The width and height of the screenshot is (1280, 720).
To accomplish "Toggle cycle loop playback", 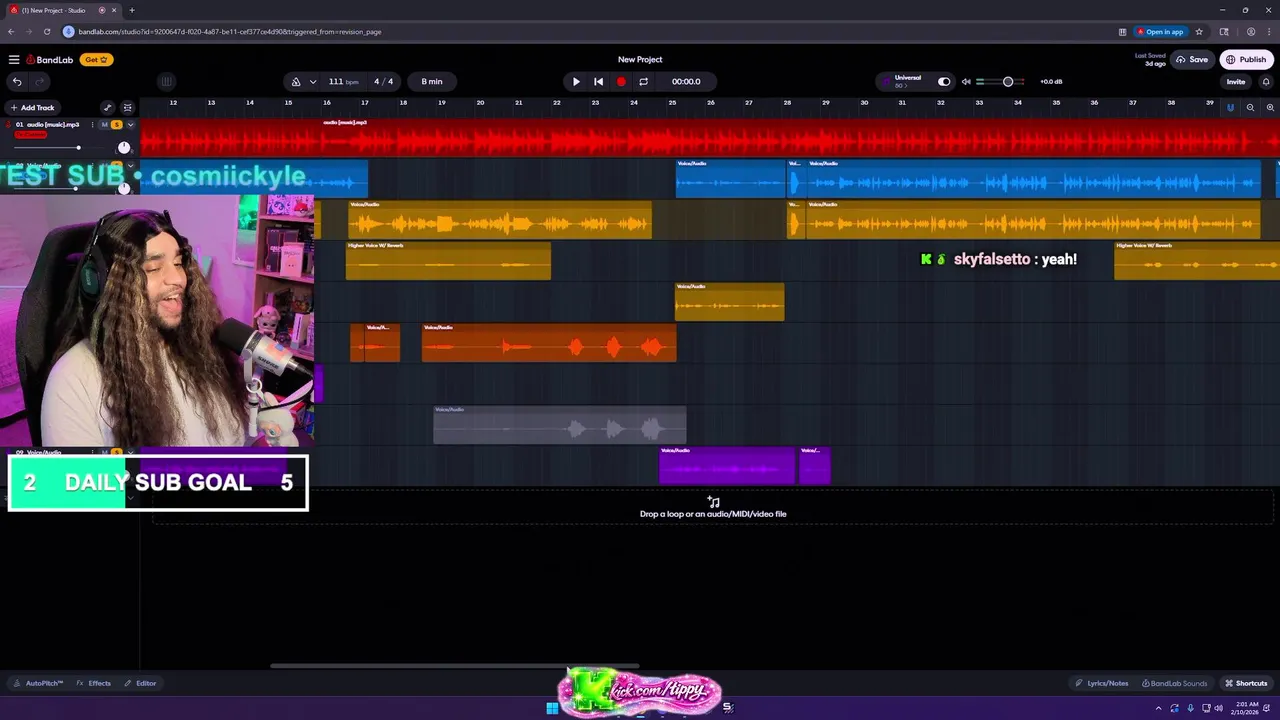I will pos(643,82).
